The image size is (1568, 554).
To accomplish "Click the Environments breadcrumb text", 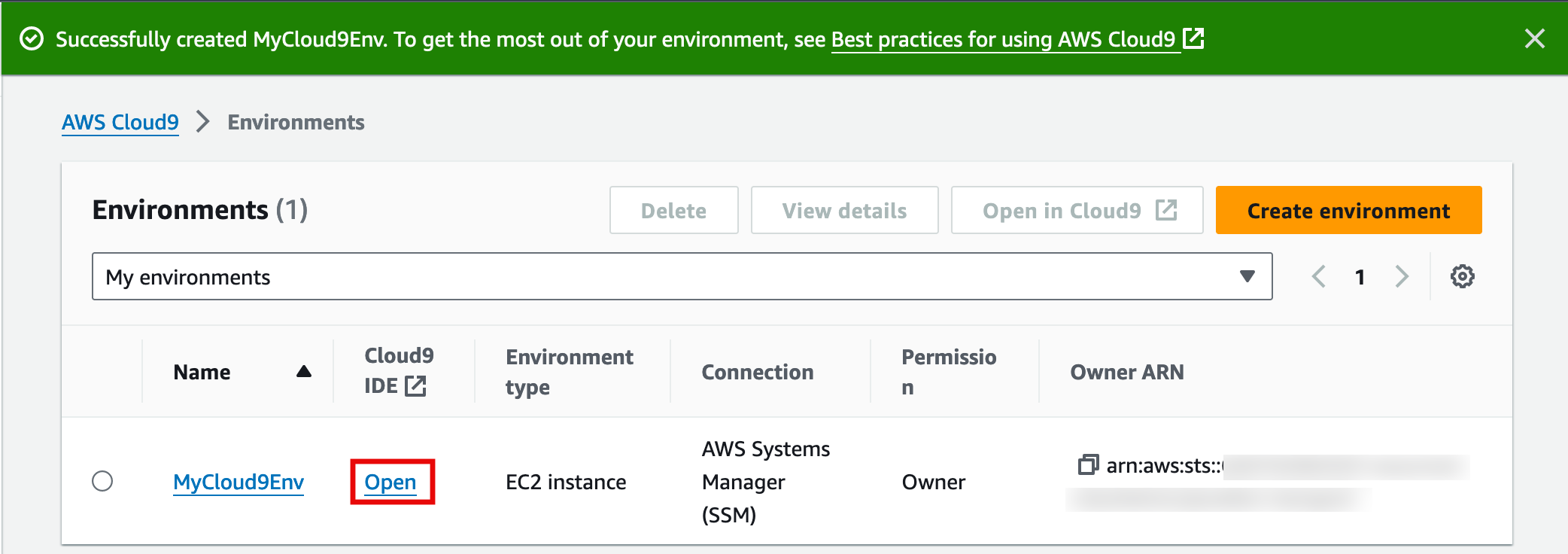I will tap(296, 122).
